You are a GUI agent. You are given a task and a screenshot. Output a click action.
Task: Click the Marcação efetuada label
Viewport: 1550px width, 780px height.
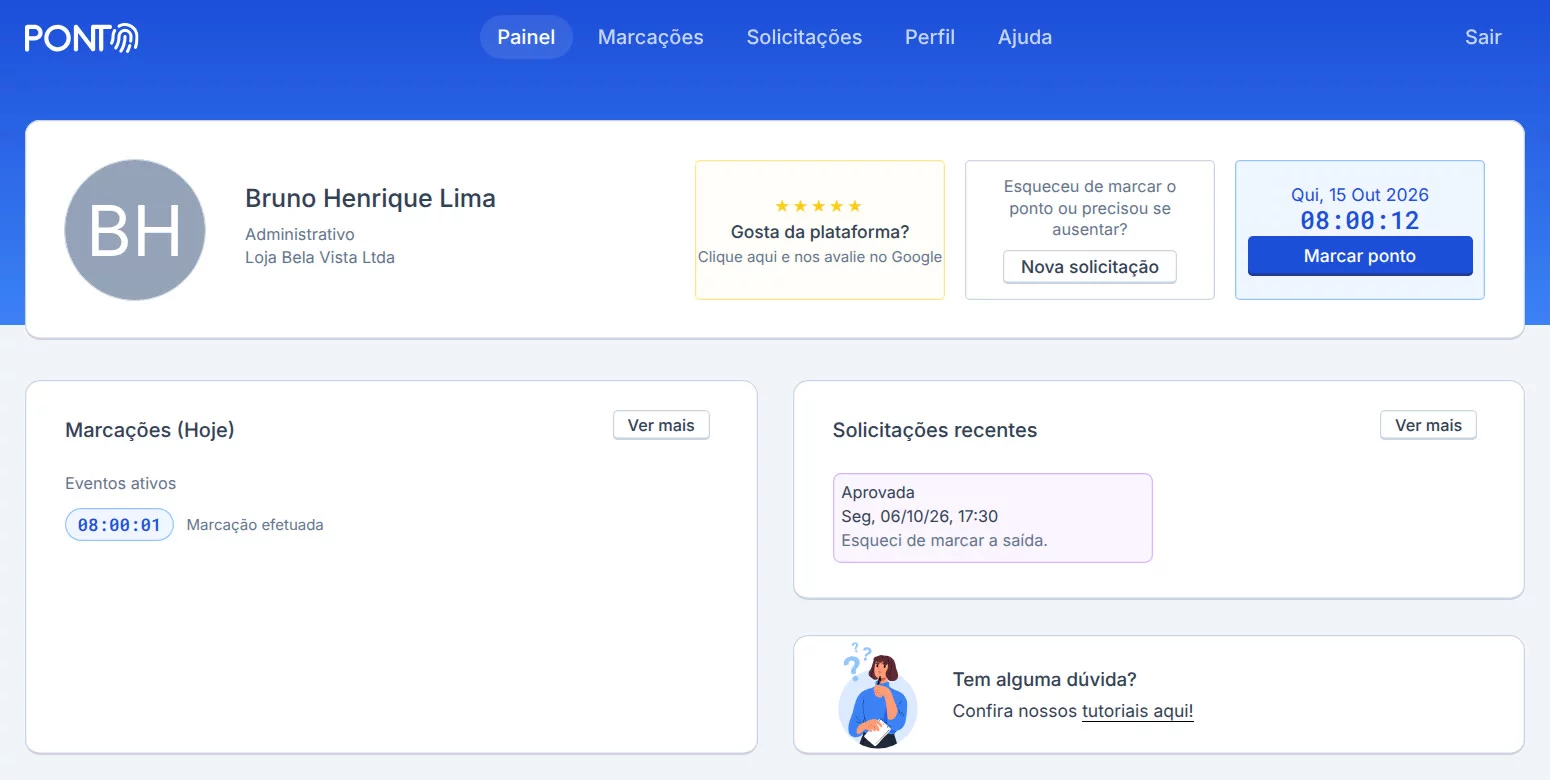tap(255, 525)
